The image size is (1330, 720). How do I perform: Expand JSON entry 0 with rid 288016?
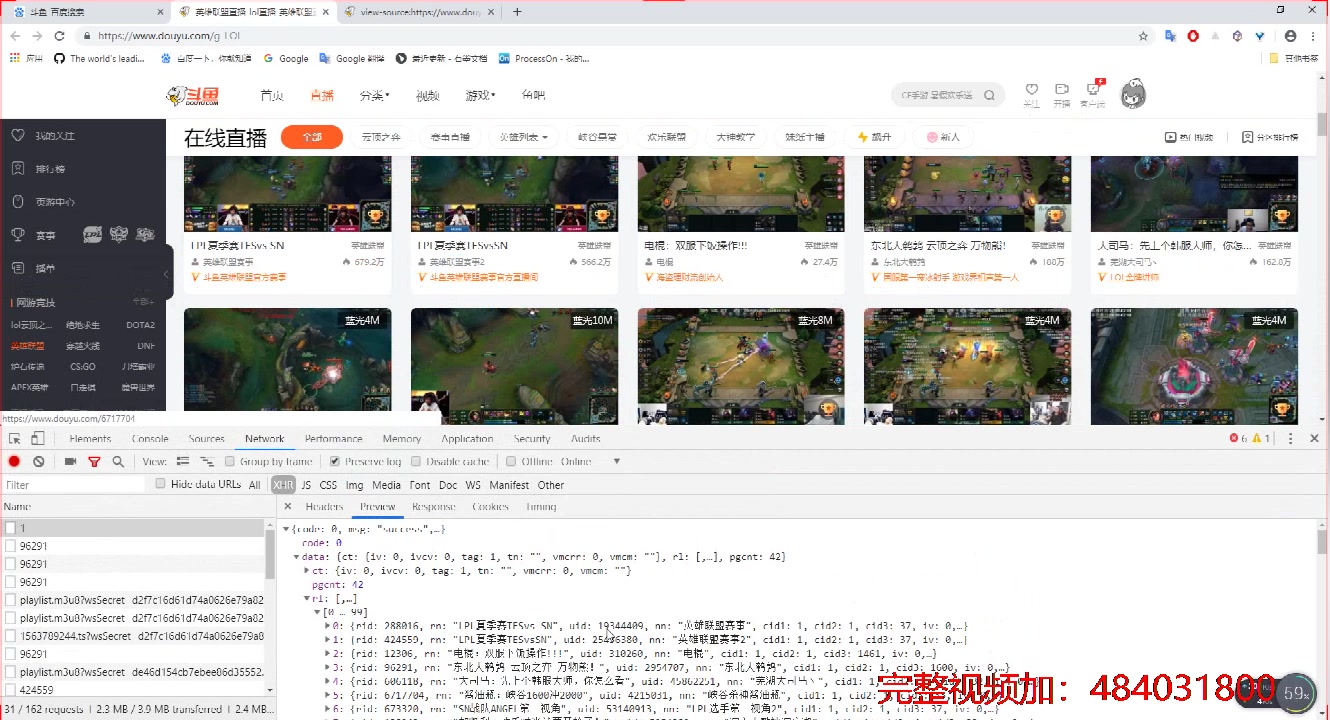(x=327, y=626)
